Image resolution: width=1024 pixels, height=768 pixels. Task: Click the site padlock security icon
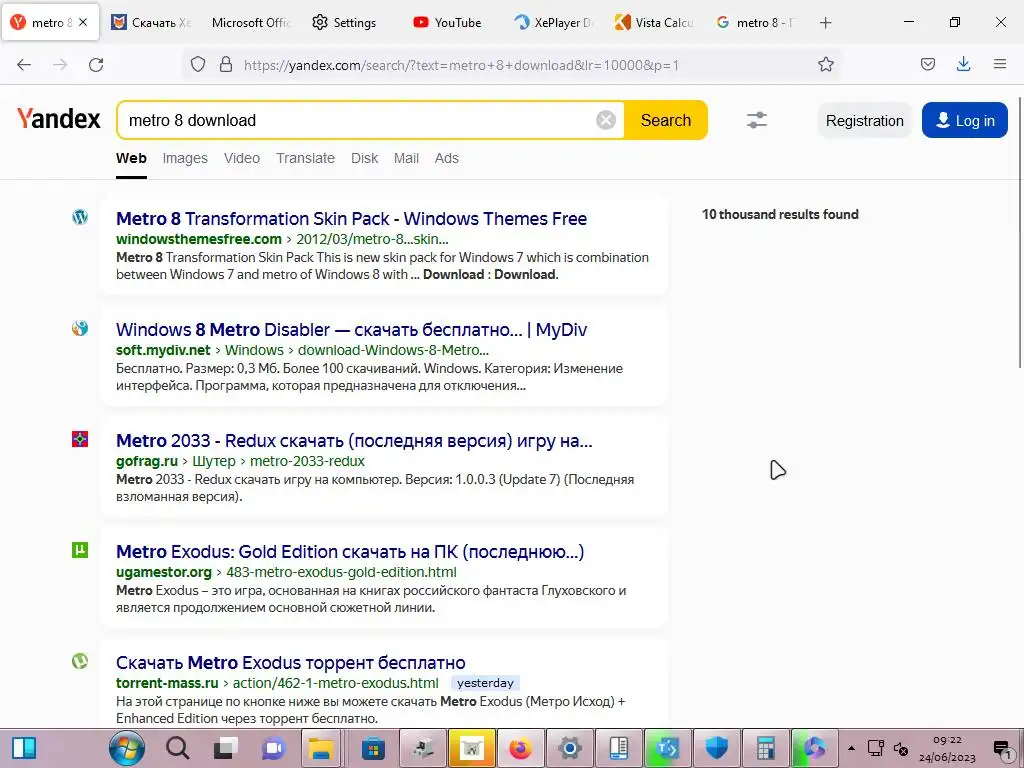click(226, 64)
